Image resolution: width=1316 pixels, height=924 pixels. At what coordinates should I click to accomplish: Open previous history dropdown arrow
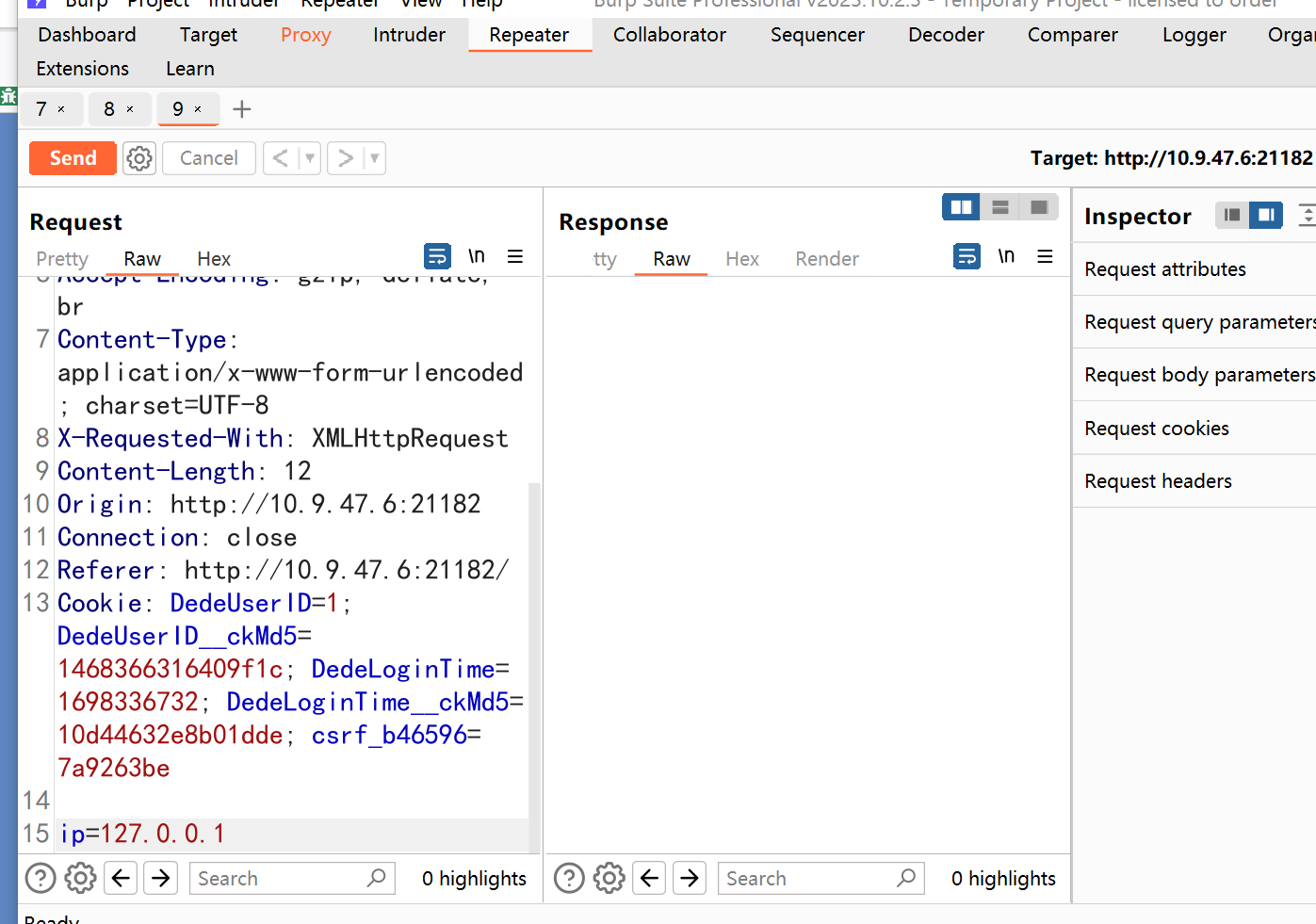click(x=309, y=158)
